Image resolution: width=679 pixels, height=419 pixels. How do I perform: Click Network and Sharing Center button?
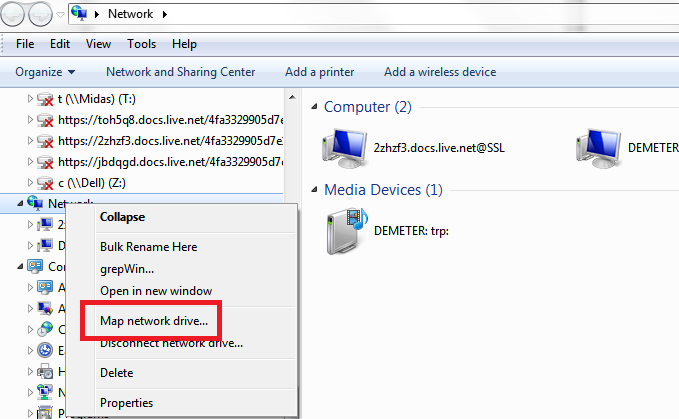[x=180, y=72]
